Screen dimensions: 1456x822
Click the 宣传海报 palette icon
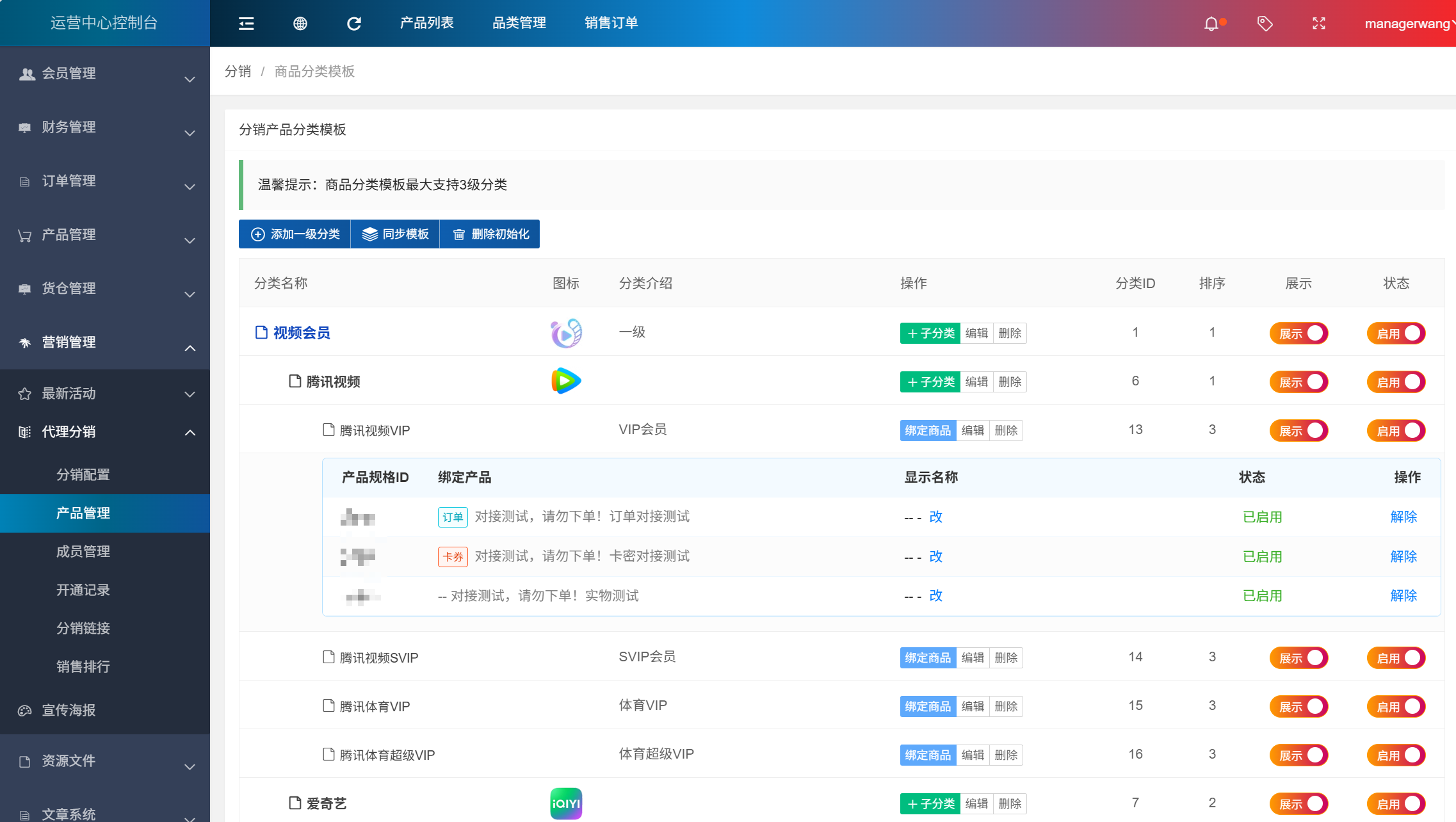click(25, 711)
